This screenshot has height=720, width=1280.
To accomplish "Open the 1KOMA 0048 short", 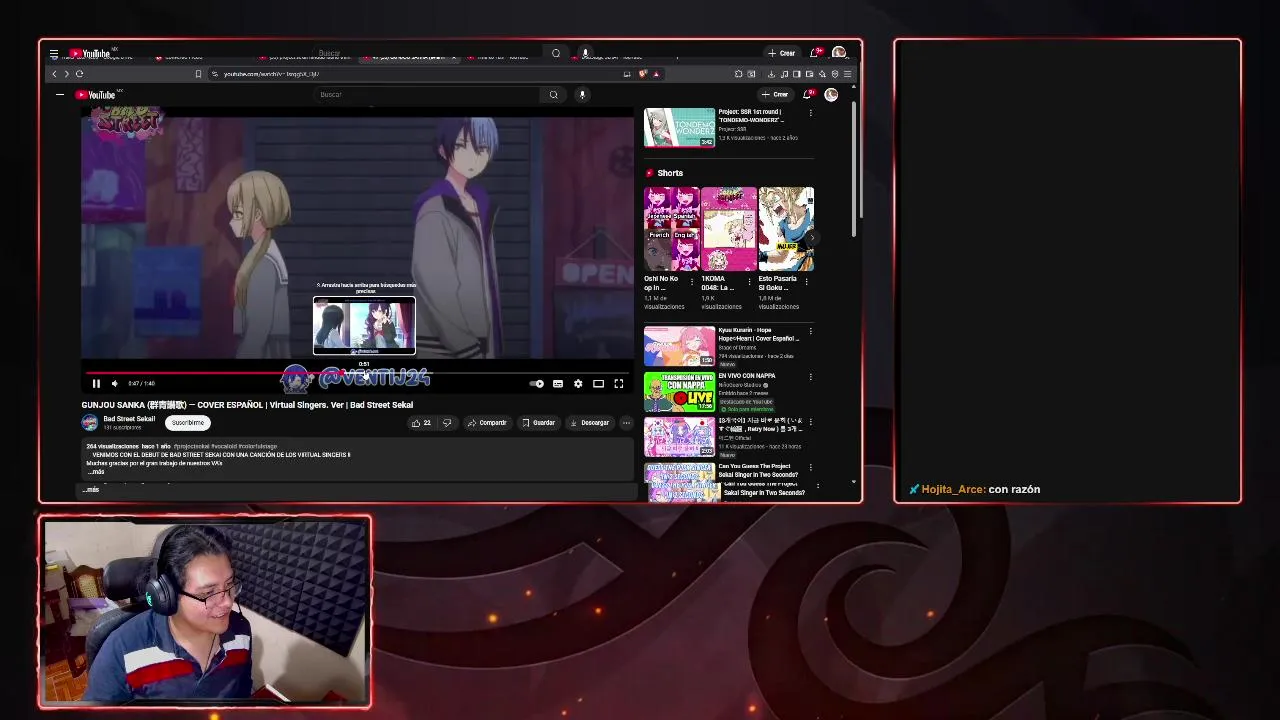I will tap(728, 229).
